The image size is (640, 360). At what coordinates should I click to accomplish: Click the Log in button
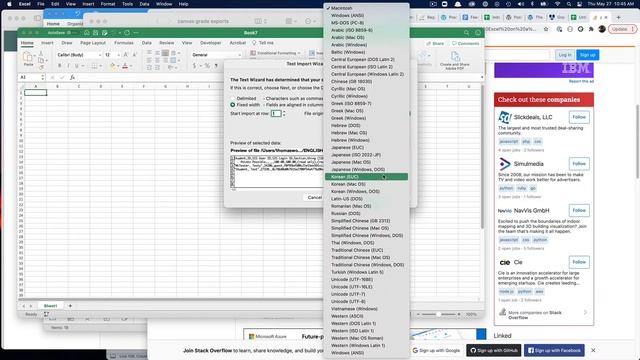tap(564, 55)
